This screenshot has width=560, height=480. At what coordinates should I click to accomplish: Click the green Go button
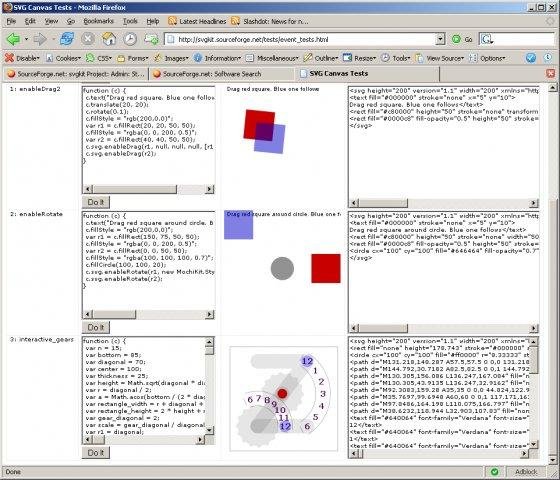pyautogui.click(x=462, y=39)
